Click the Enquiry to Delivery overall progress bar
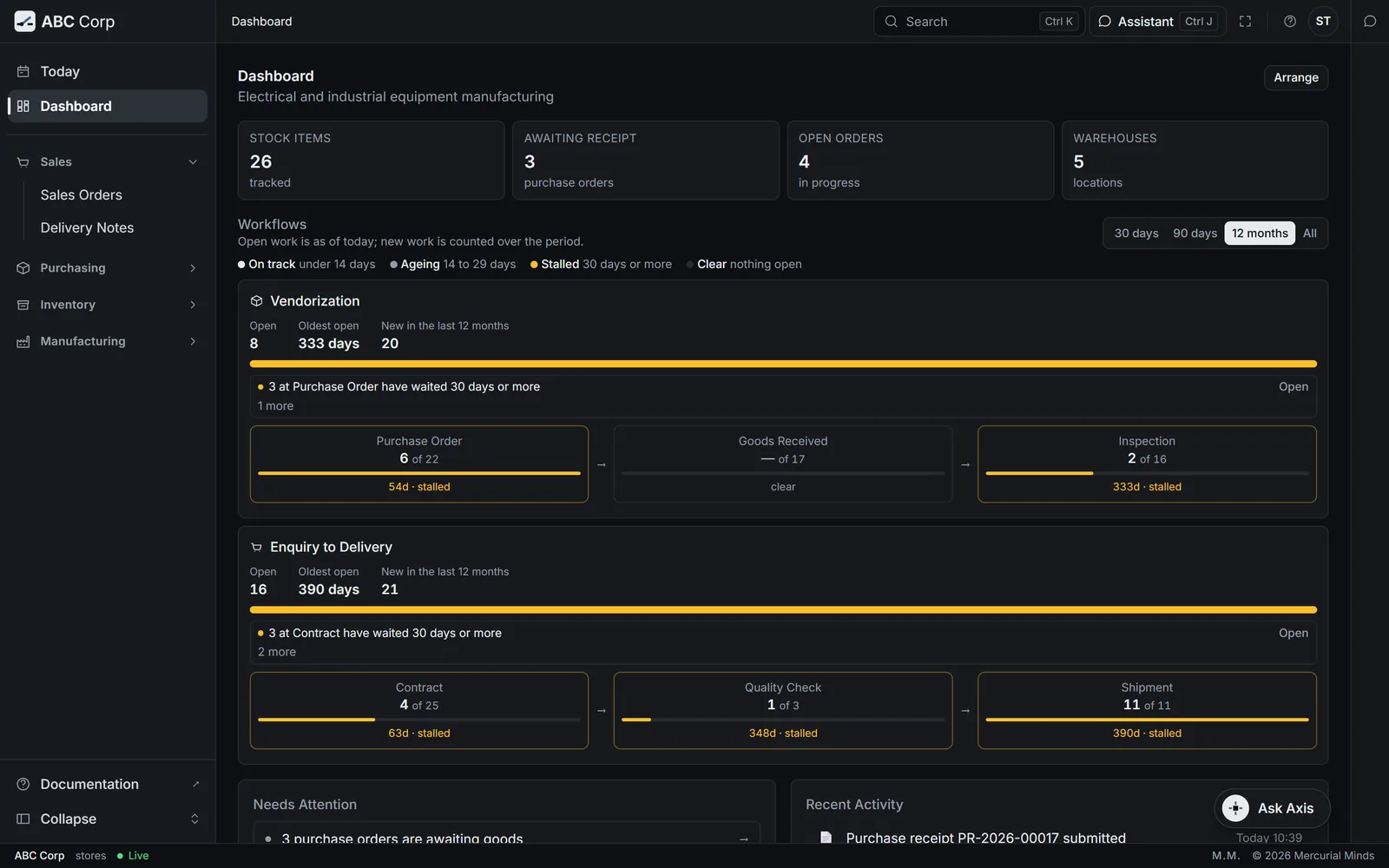 783,610
